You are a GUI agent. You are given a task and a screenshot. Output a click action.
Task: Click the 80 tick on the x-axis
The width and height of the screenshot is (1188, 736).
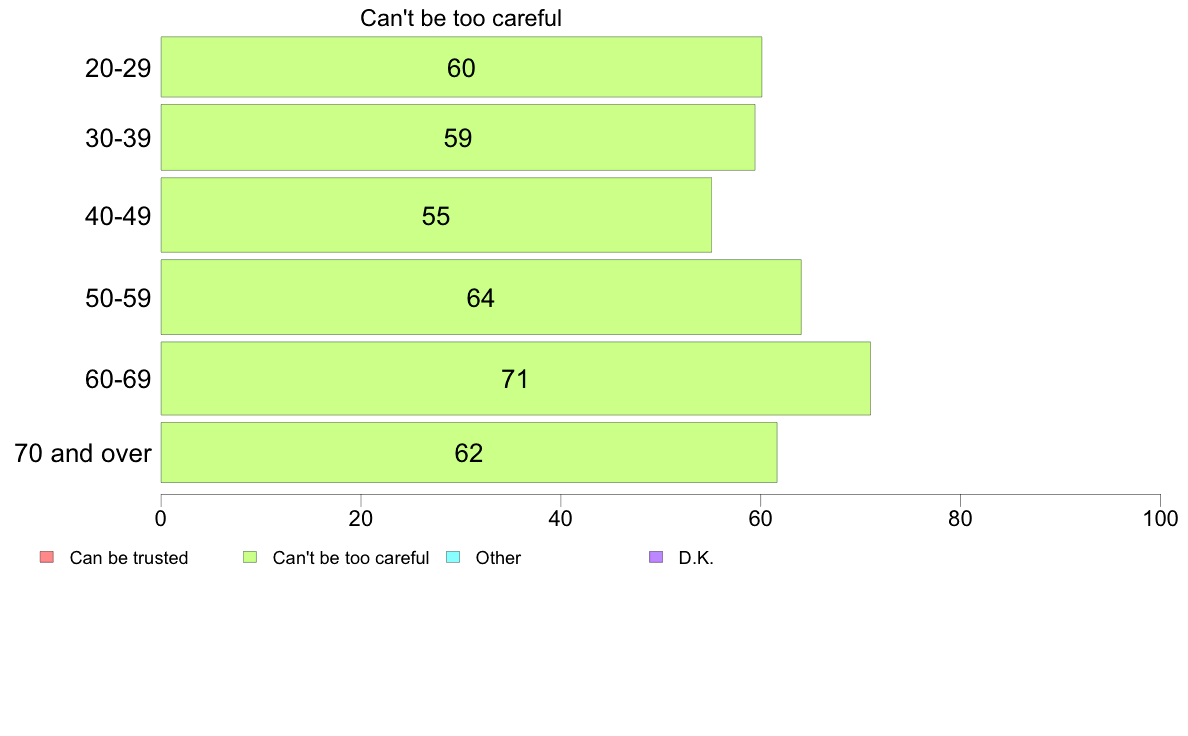(960, 518)
